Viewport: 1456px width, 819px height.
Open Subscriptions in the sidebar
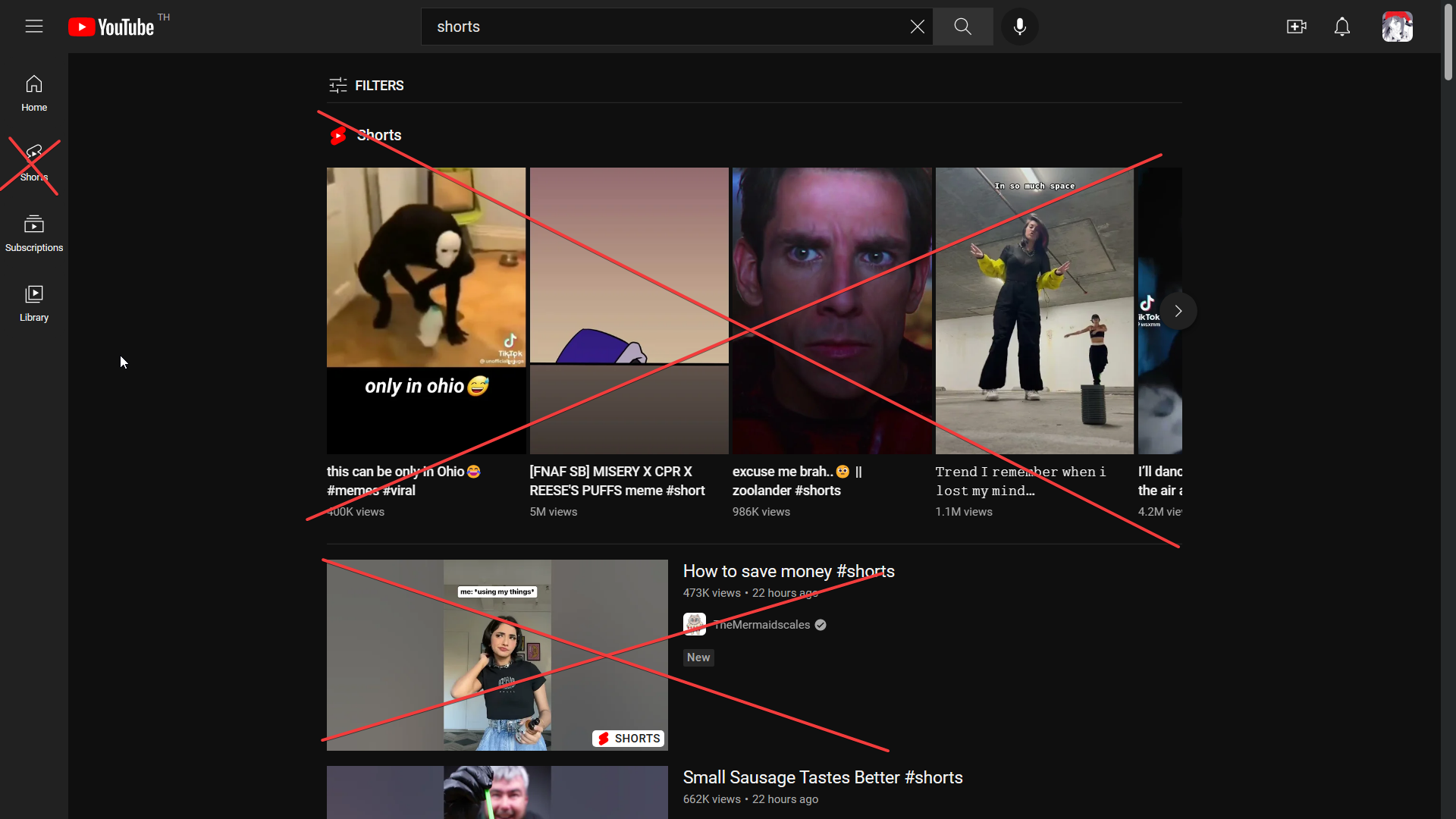pos(34,234)
